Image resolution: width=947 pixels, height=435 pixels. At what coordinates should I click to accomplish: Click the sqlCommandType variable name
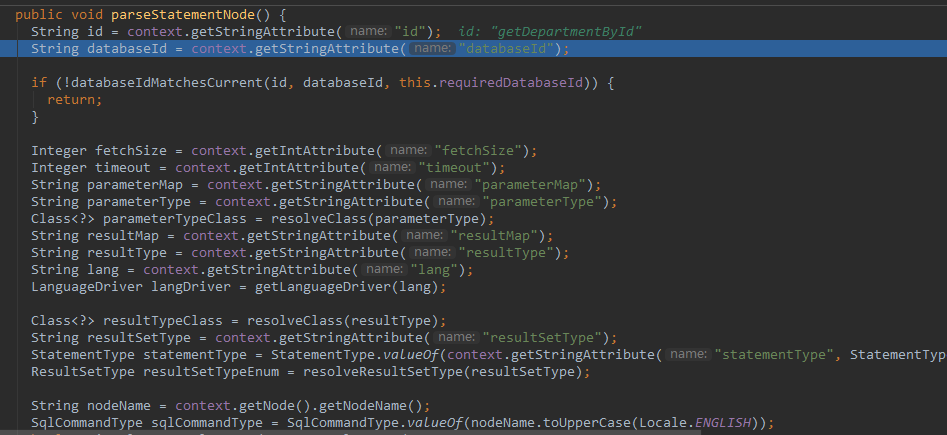207,422
